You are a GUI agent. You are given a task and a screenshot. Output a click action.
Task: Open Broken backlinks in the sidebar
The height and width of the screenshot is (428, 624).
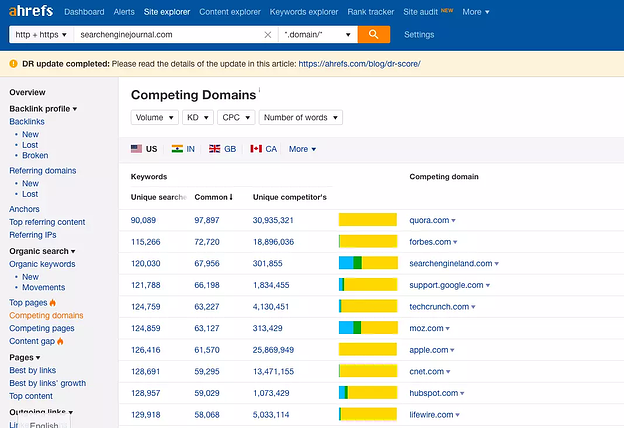(35, 155)
